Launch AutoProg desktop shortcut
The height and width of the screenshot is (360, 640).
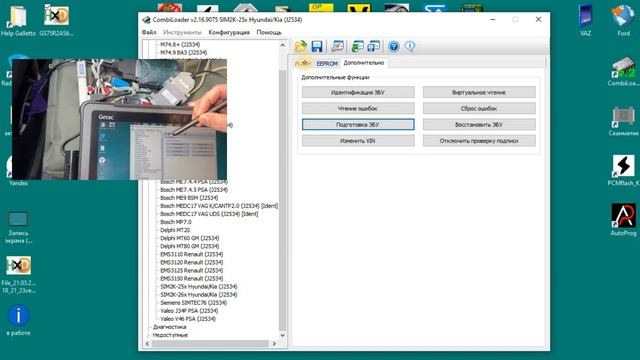coord(623,220)
